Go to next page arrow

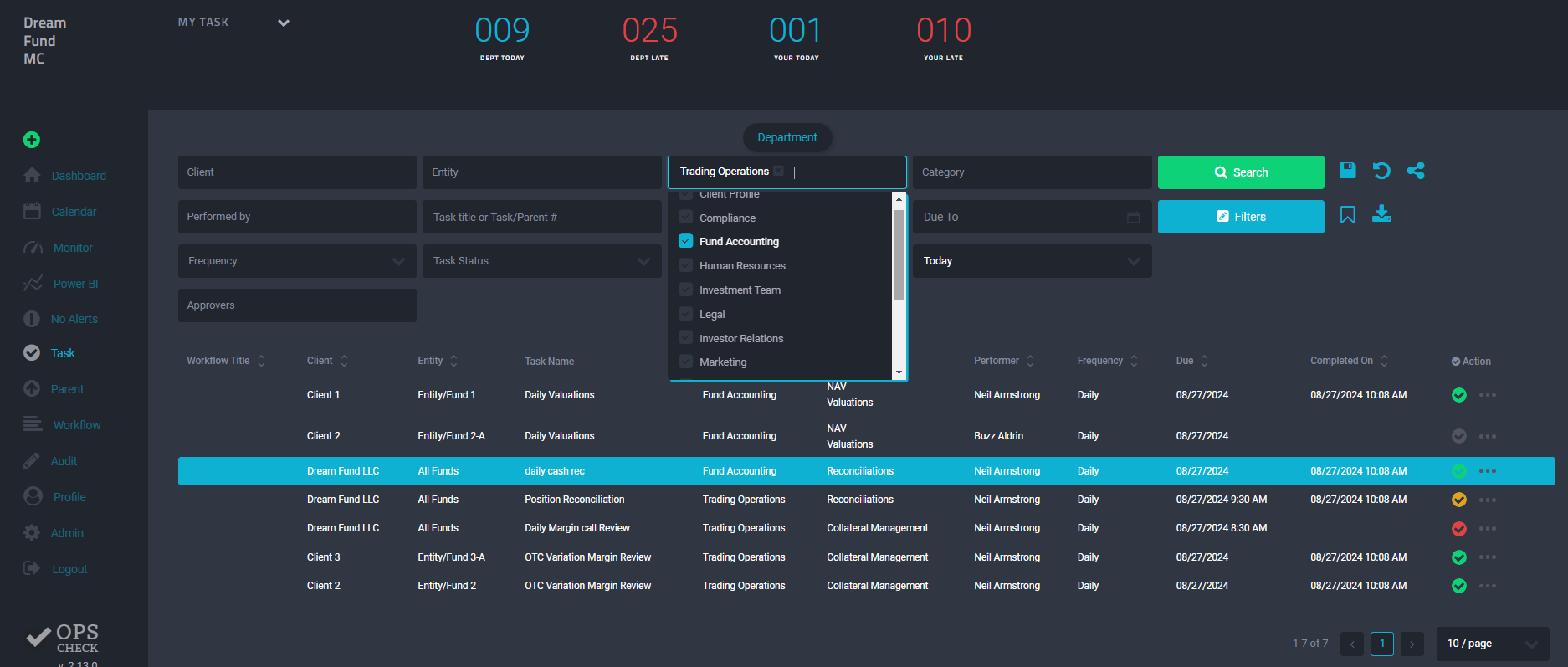click(1412, 644)
